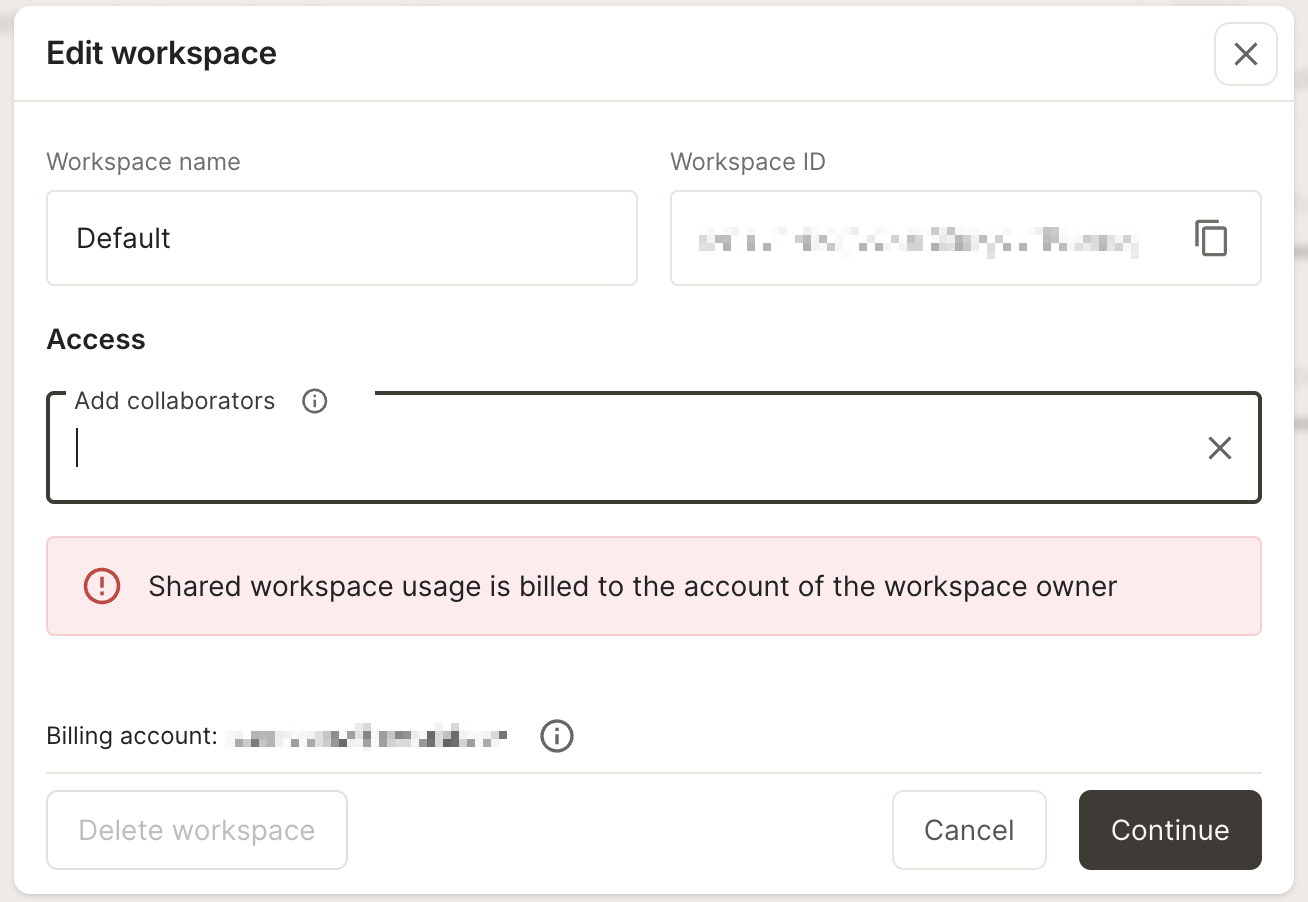Select the Default workspace name text

pos(123,238)
